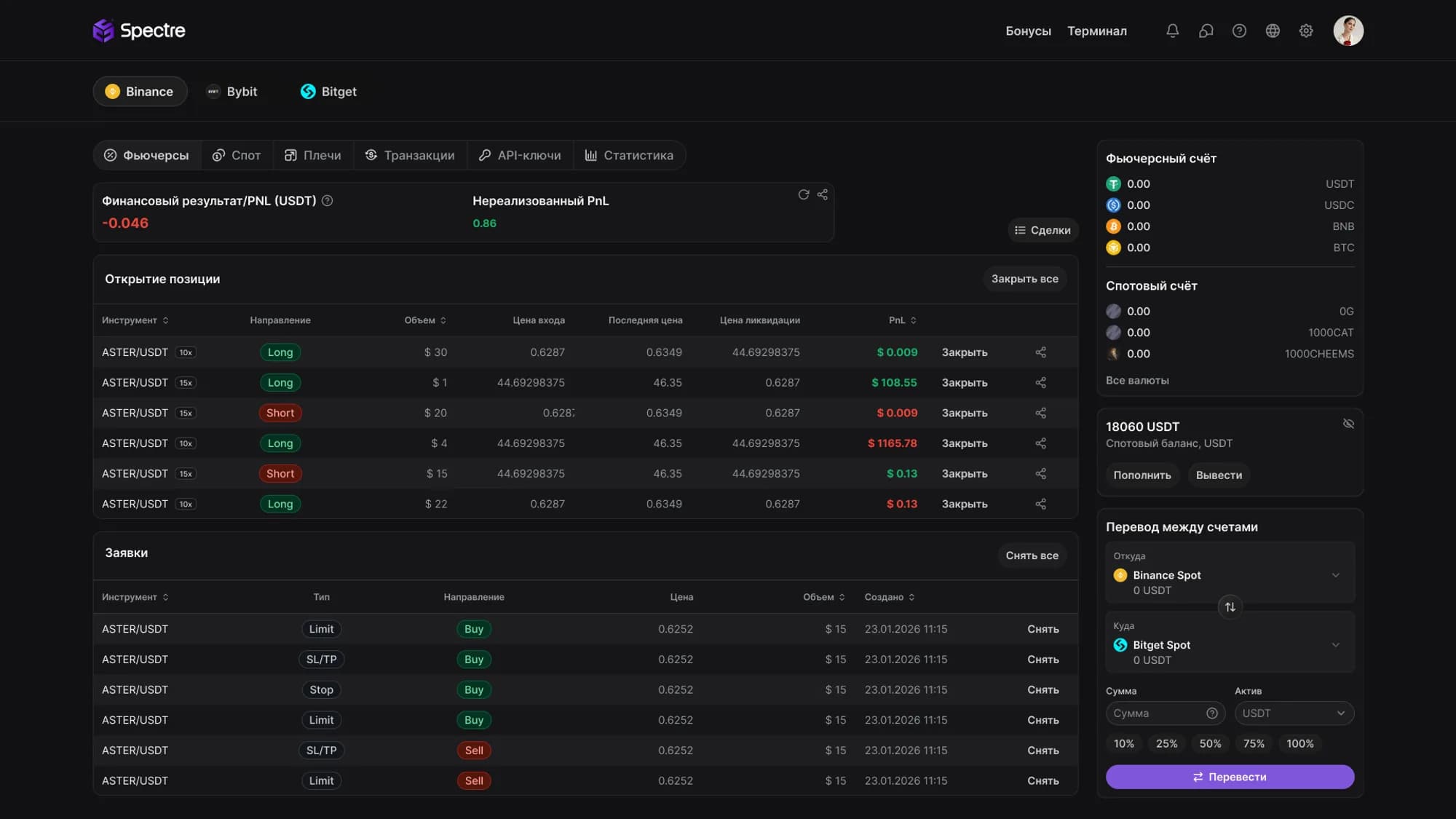Screen dimensions: 1456x819
Task: Share the ASTER/USDT $ 20 Short position
Action: coord(1040,413)
